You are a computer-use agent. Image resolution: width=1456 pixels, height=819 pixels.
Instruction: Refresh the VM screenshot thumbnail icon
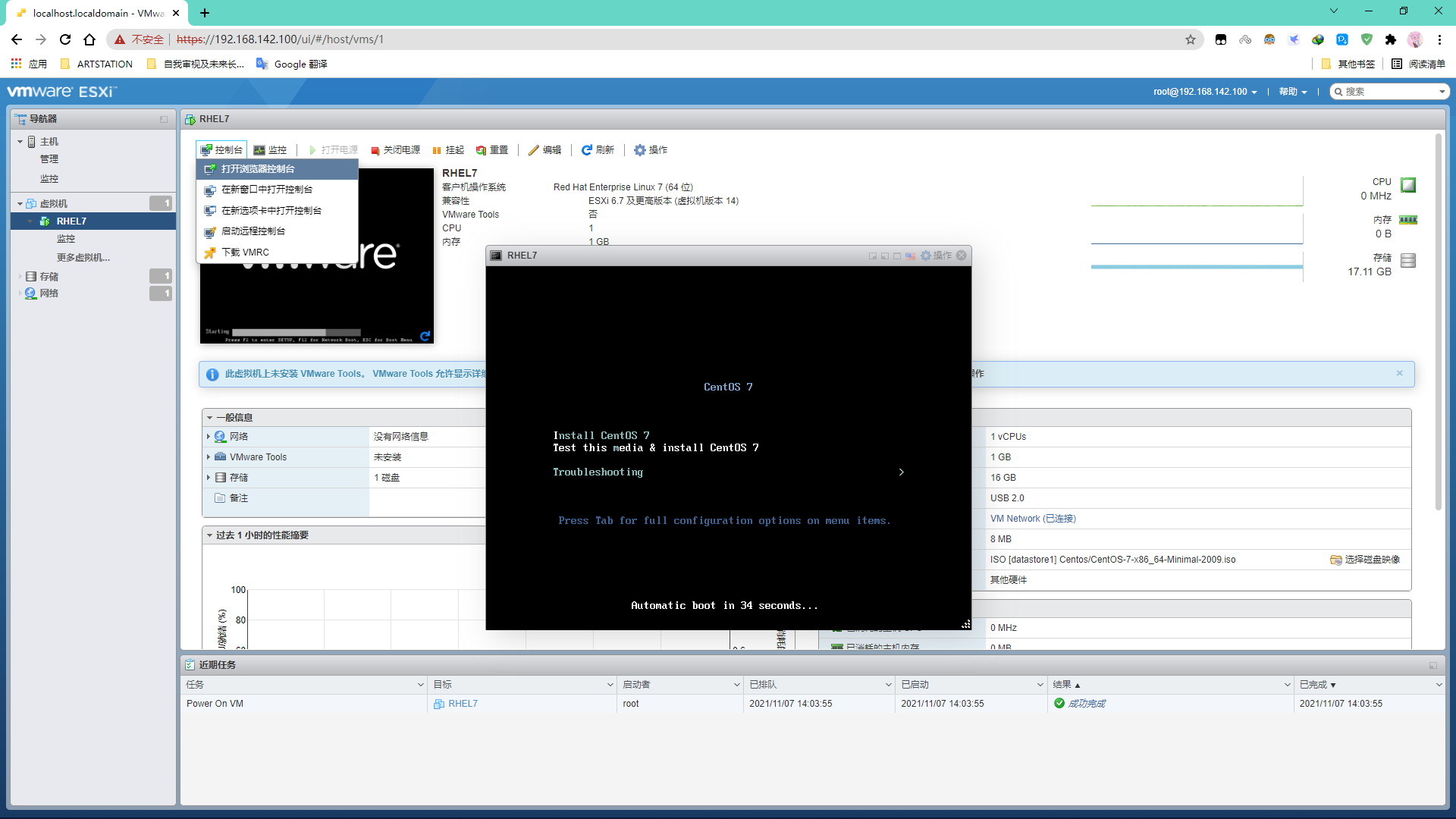click(x=425, y=336)
